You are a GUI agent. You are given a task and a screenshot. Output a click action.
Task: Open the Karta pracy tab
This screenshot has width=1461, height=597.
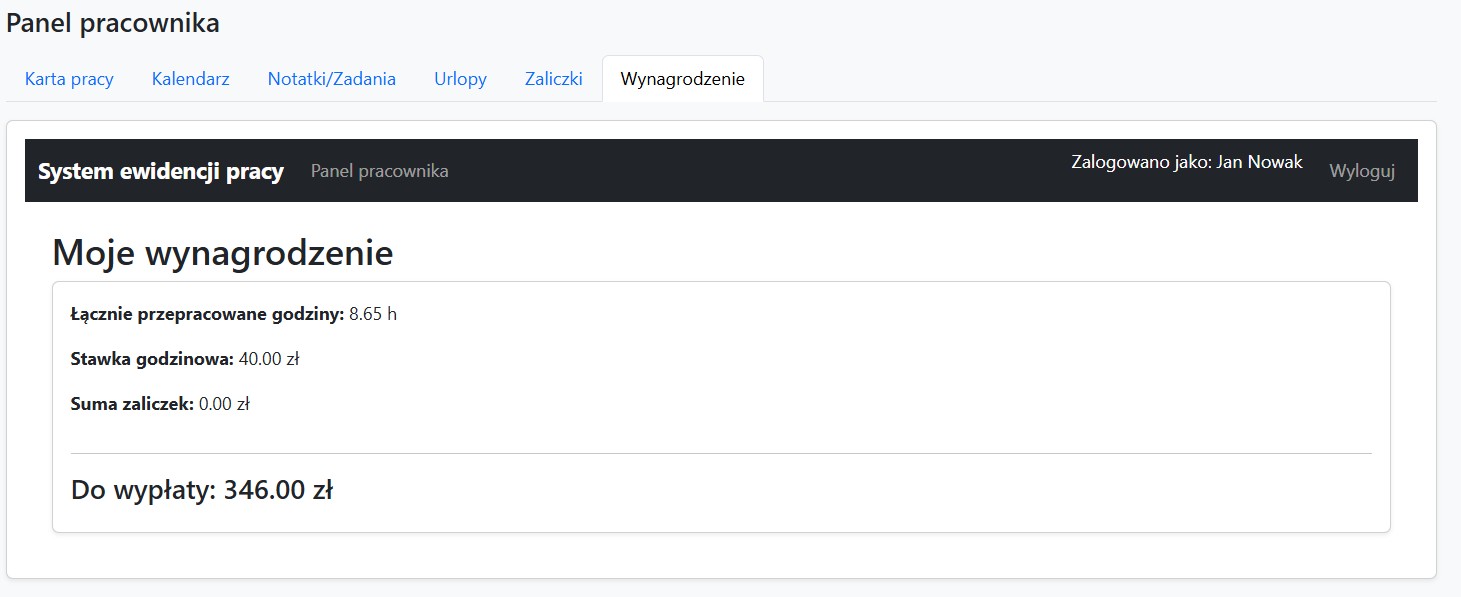click(69, 79)
